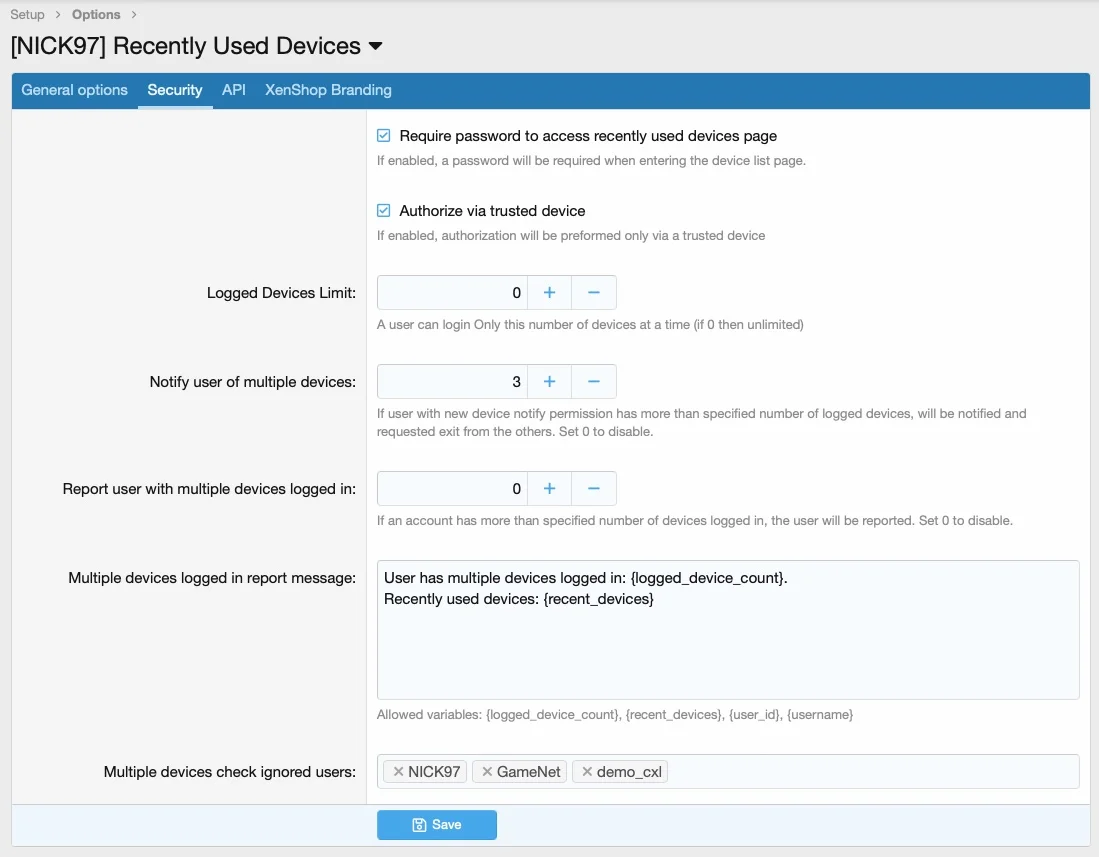The height and width of the screenshot is (857, 1099).
Task: Select the XenShop Branding tab
Action: [x=328, y=90]
